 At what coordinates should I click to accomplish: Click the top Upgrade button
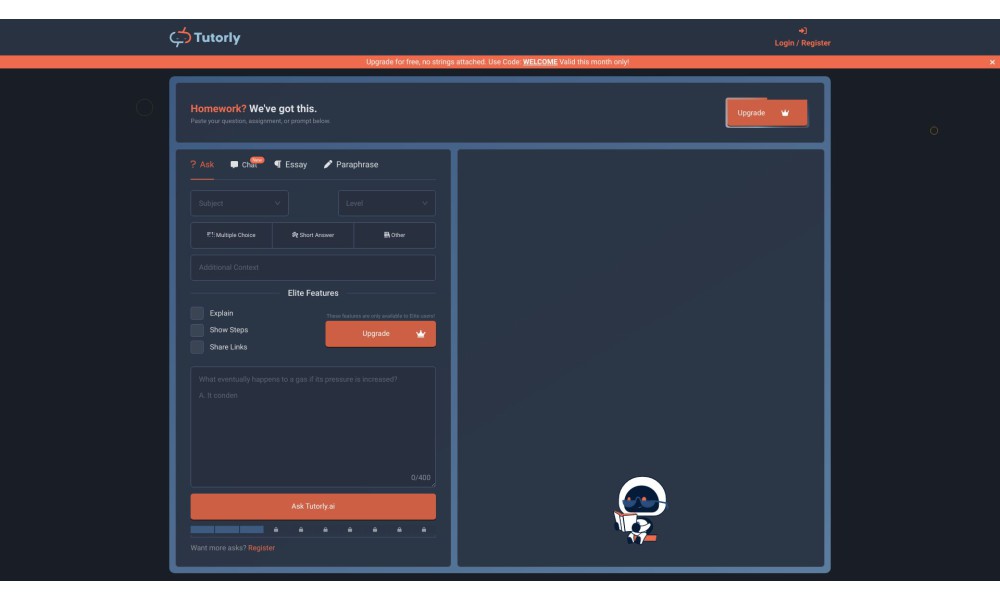(767, 113)
